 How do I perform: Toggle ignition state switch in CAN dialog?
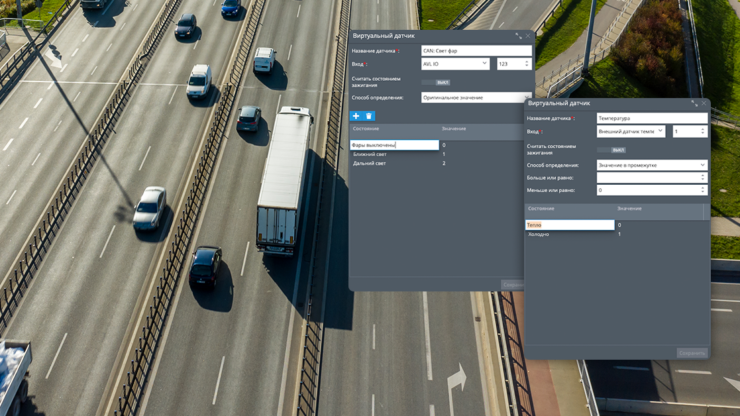(436, 83)
